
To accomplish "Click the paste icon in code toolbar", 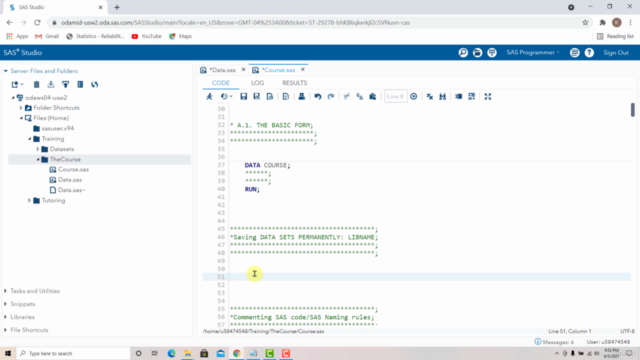I will click(373, 97).
